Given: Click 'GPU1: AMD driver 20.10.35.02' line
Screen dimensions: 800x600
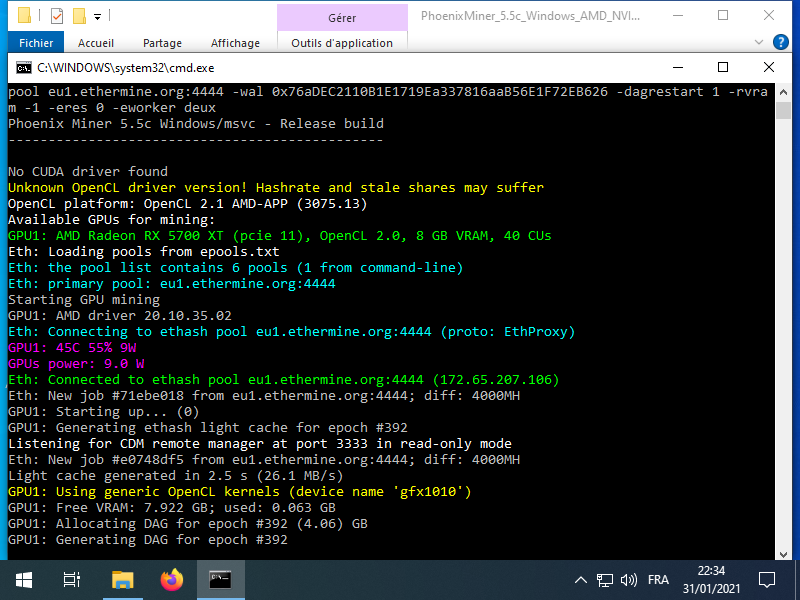Looking at the screenshot, I should pyautogui.click(x=119, y=315).
